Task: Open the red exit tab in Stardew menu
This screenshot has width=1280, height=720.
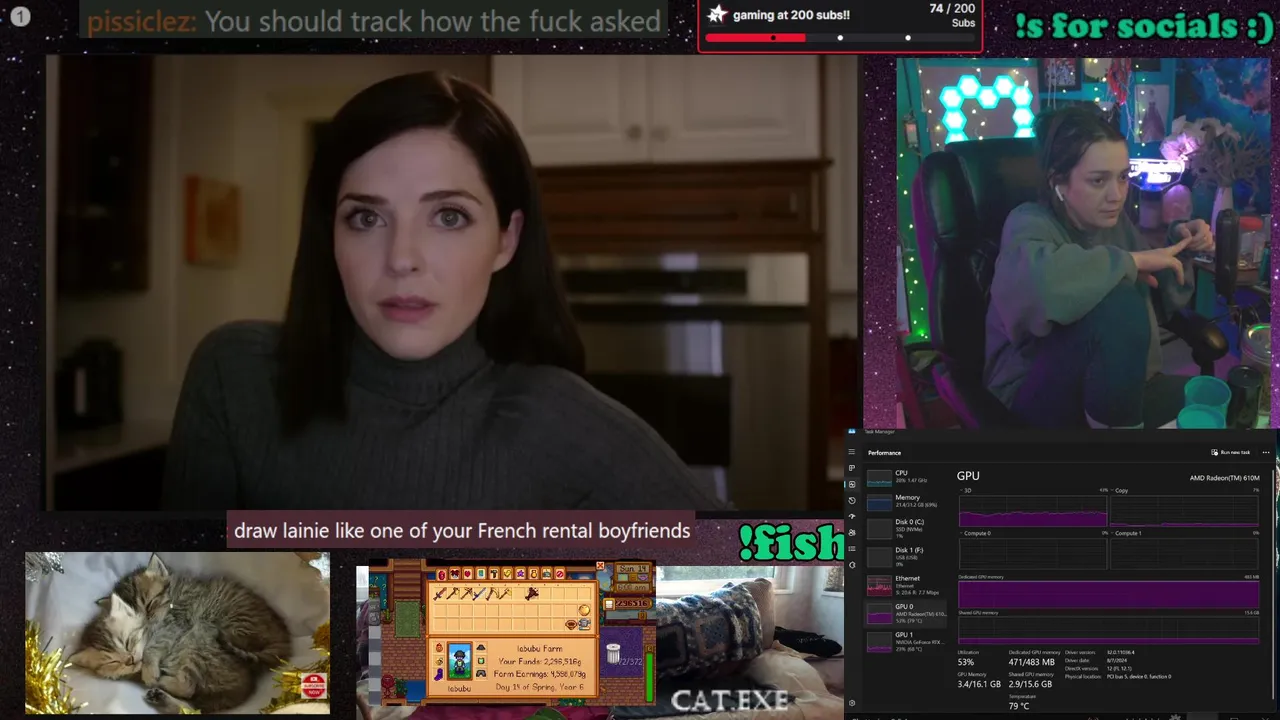Action: click(x=560, y=574)
